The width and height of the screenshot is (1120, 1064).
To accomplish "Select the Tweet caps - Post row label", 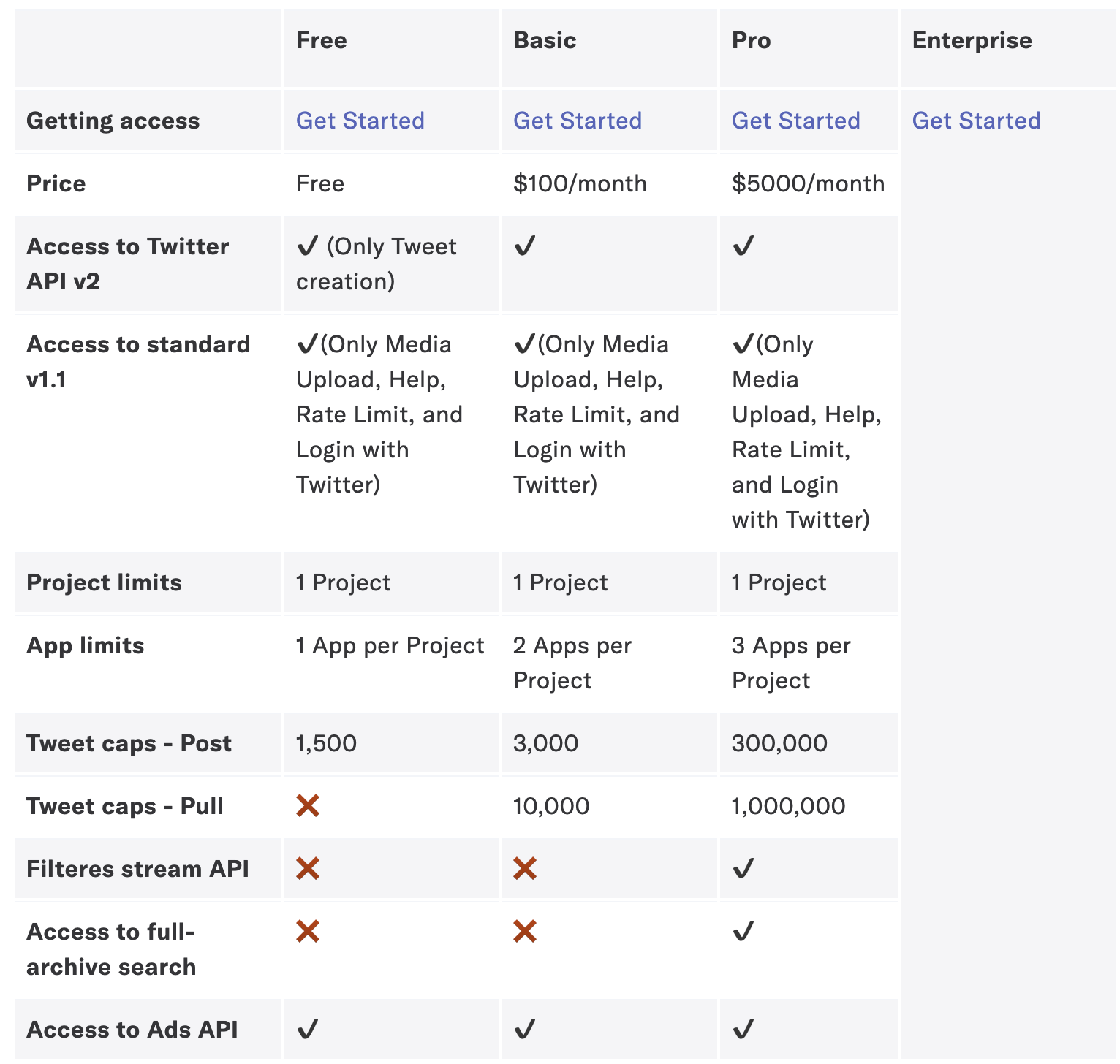I will [129, 743].
